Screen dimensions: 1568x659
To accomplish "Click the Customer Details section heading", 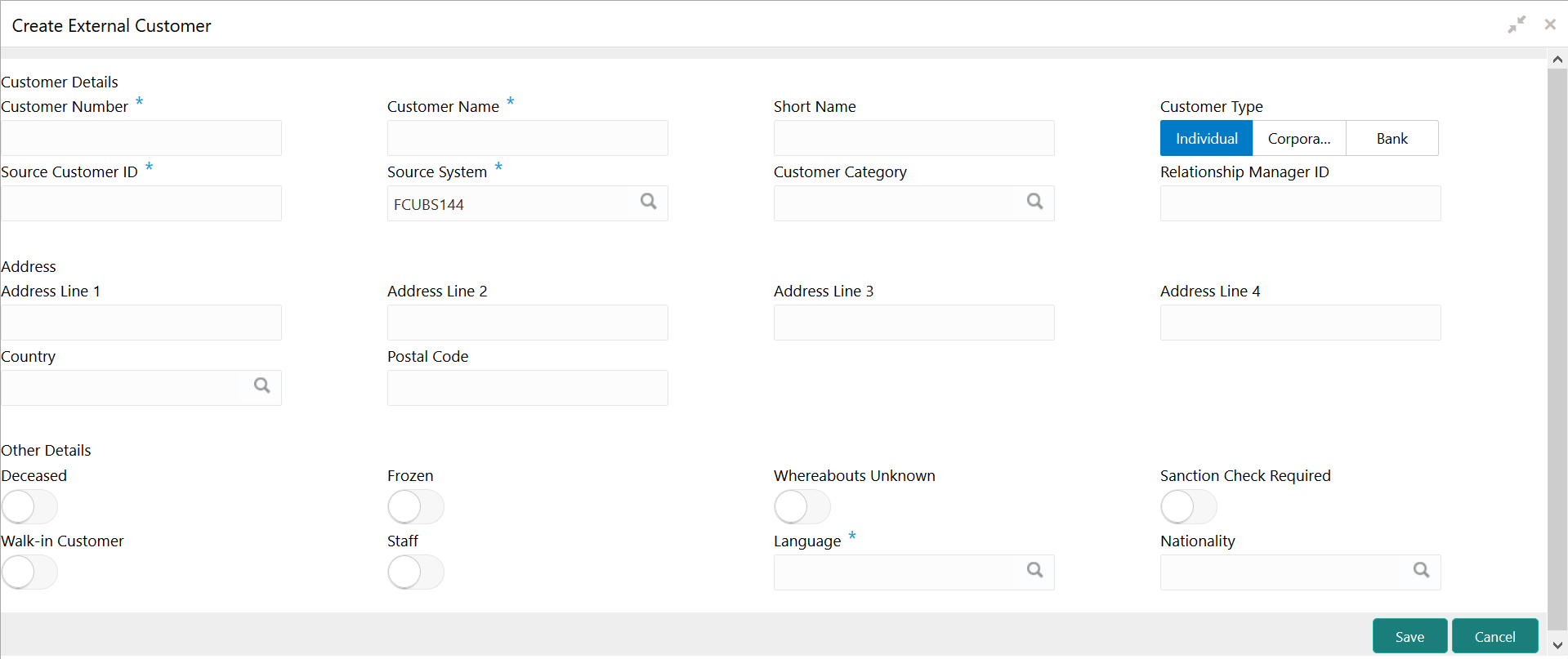I will [60, 82].
